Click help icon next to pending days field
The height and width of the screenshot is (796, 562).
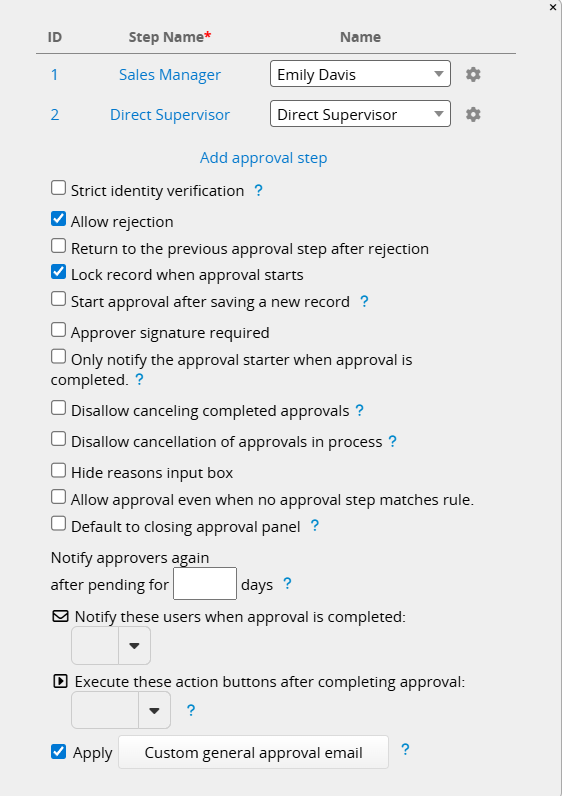click(x=287, y=584)
